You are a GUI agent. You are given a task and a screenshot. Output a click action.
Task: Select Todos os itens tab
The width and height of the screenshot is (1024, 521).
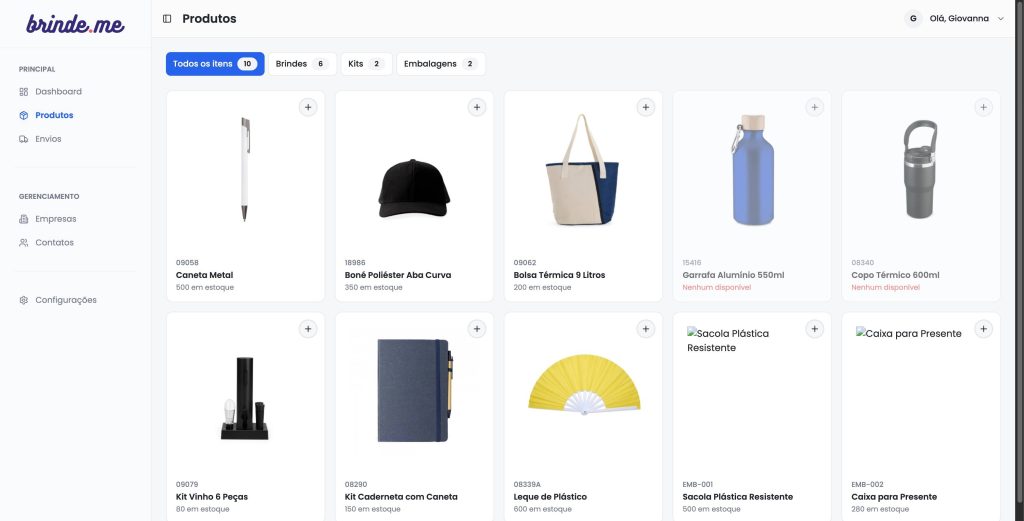tap(215, 64)
